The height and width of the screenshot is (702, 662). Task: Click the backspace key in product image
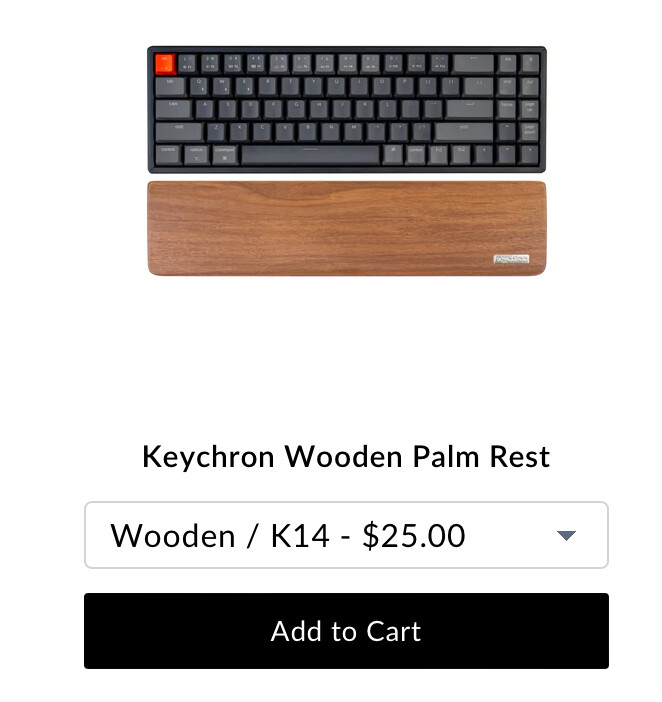pos(474,64)
